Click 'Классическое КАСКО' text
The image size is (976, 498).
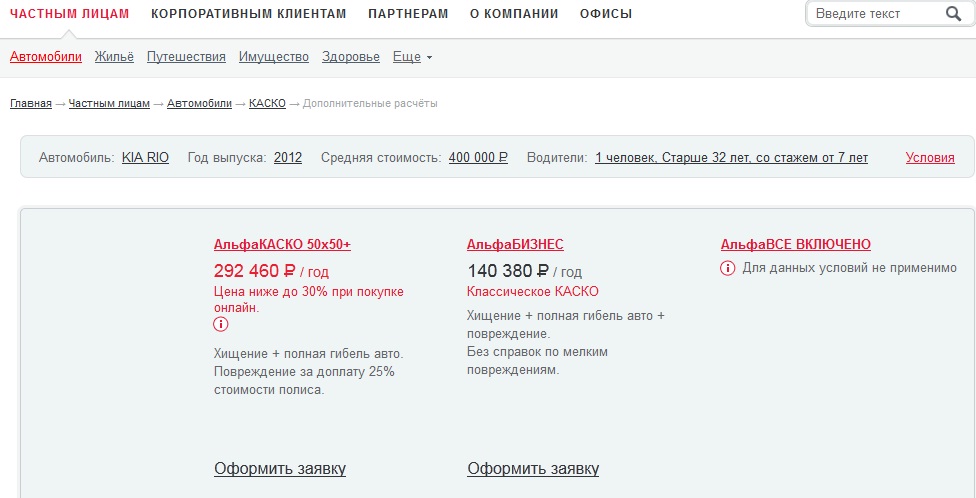533,292
